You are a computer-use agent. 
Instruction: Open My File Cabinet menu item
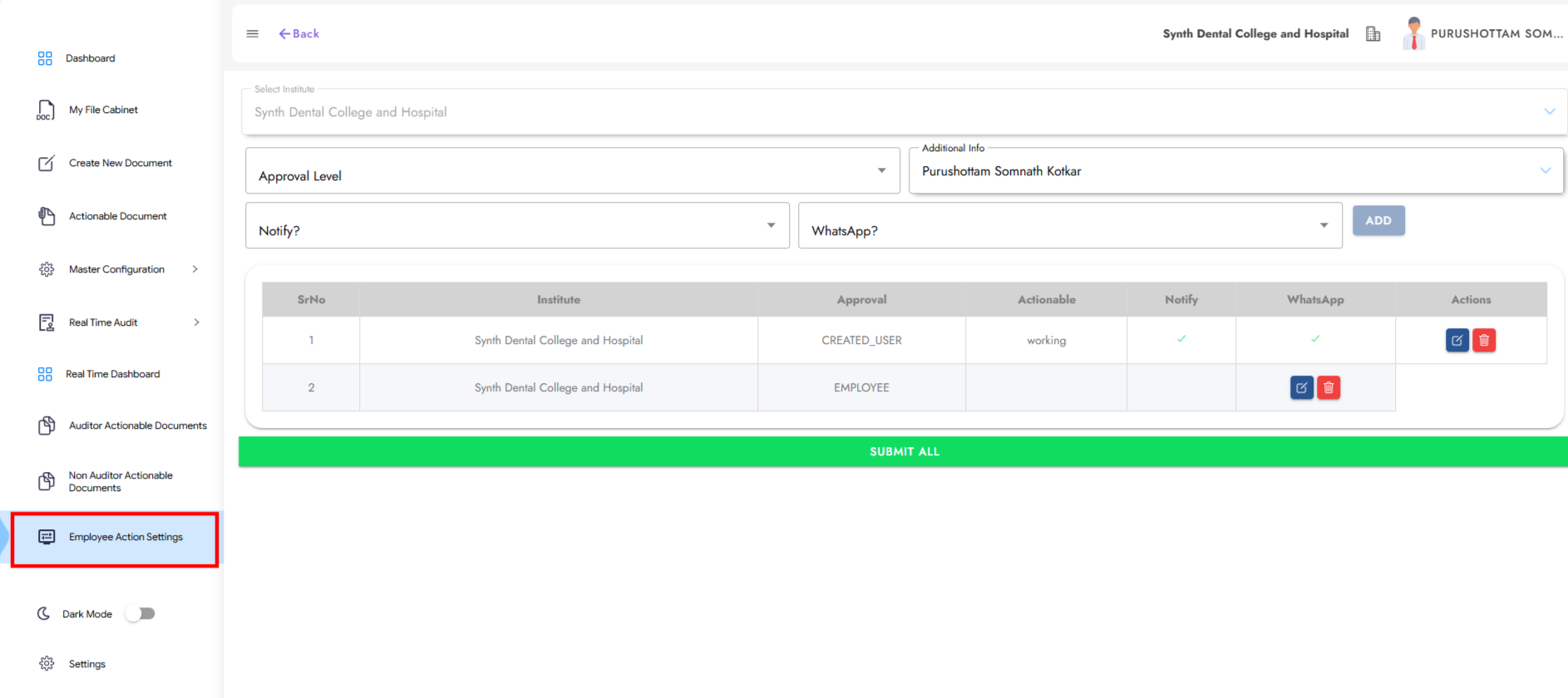tap(103, 110)
